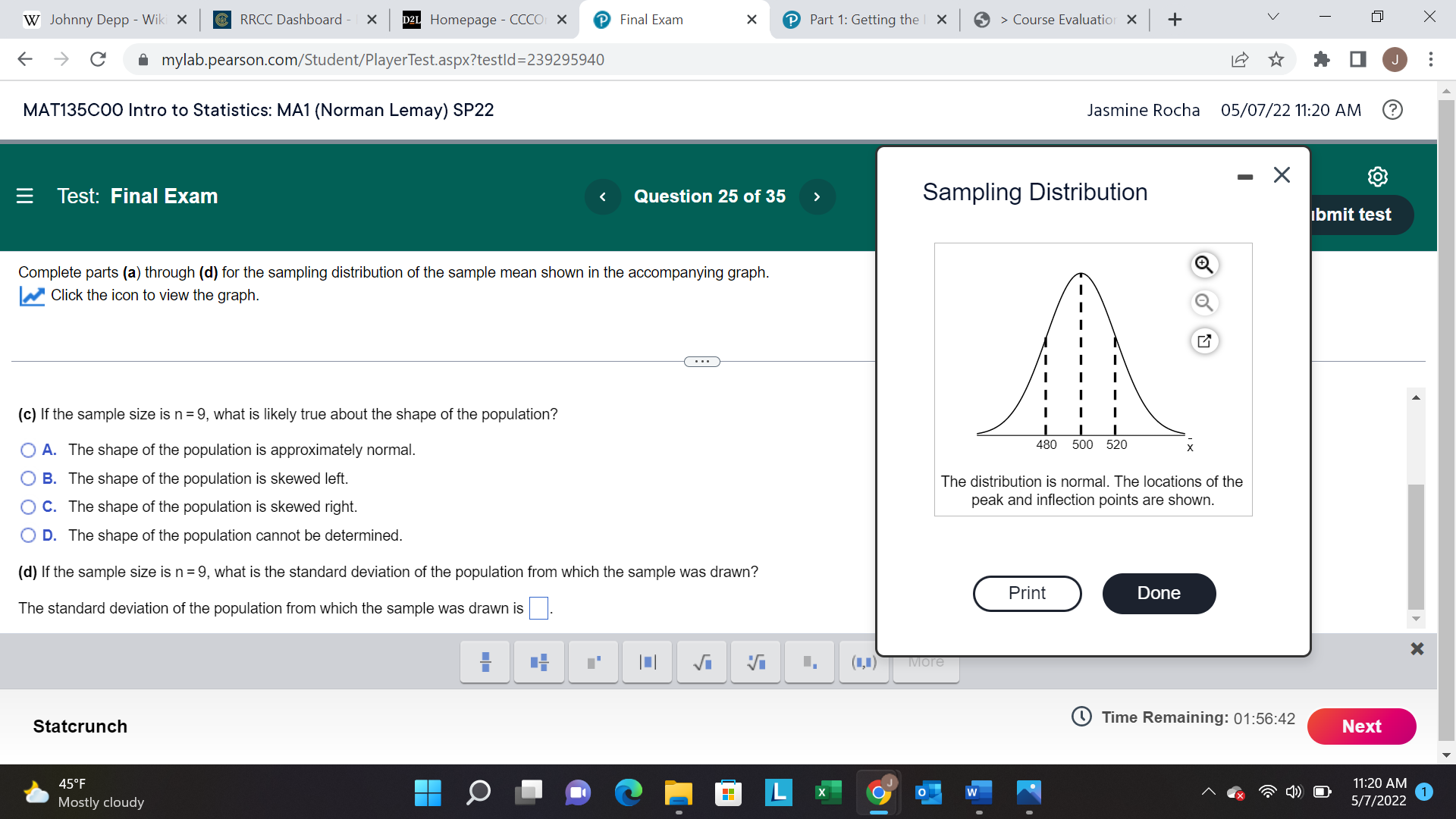Image resolution: width=1456 pixels, height=819 pixels.
Task: Select answer choice A for part (c)
Action: 28,450
